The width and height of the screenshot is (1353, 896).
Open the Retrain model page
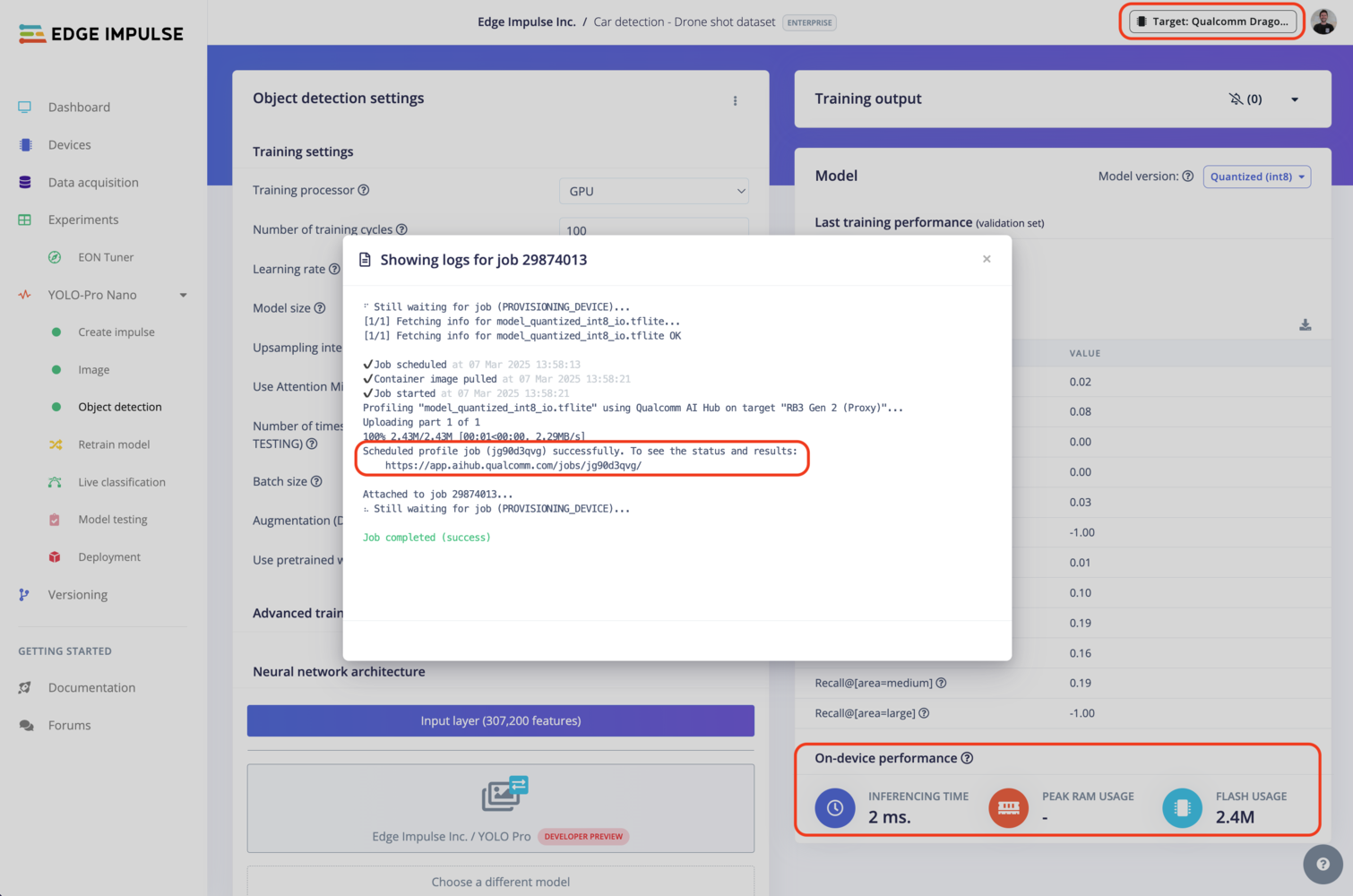pyautogui.click(x=114, y=444)
